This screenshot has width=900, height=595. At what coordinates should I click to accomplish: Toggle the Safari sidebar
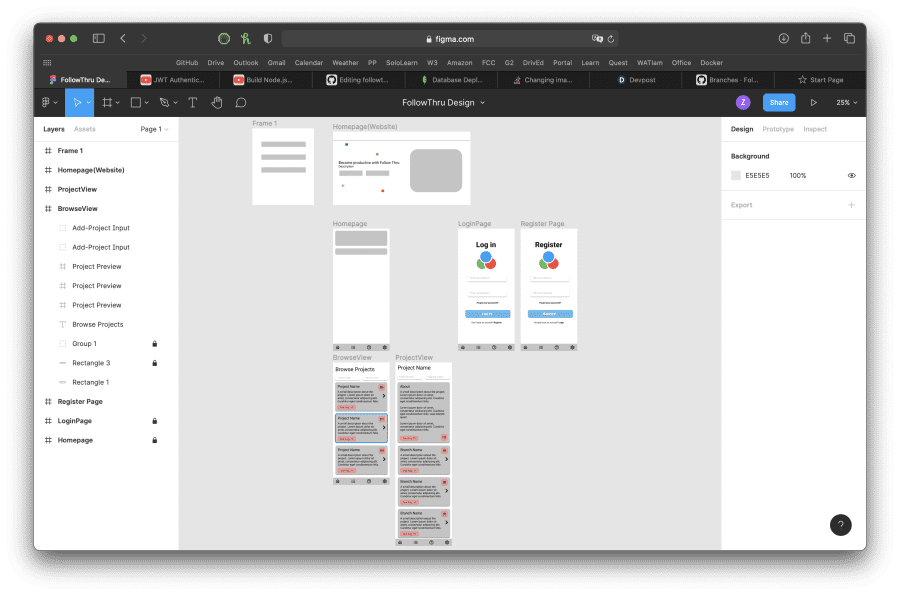click(99, 38)
